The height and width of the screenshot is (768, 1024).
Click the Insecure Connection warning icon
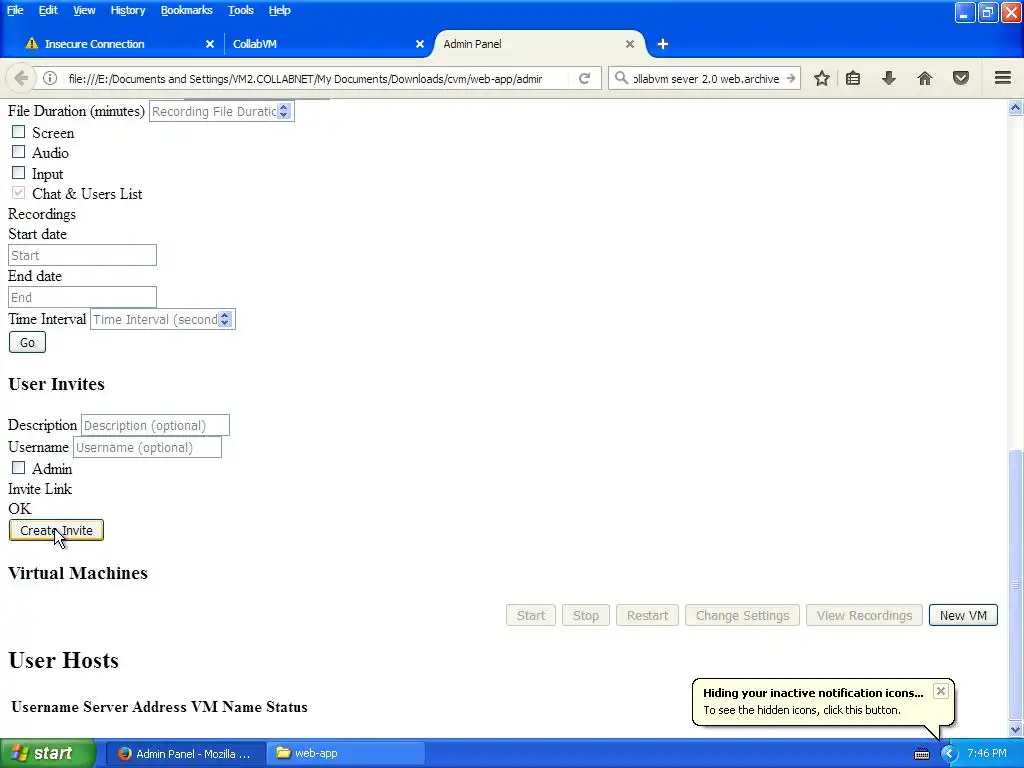click(31, 44)
